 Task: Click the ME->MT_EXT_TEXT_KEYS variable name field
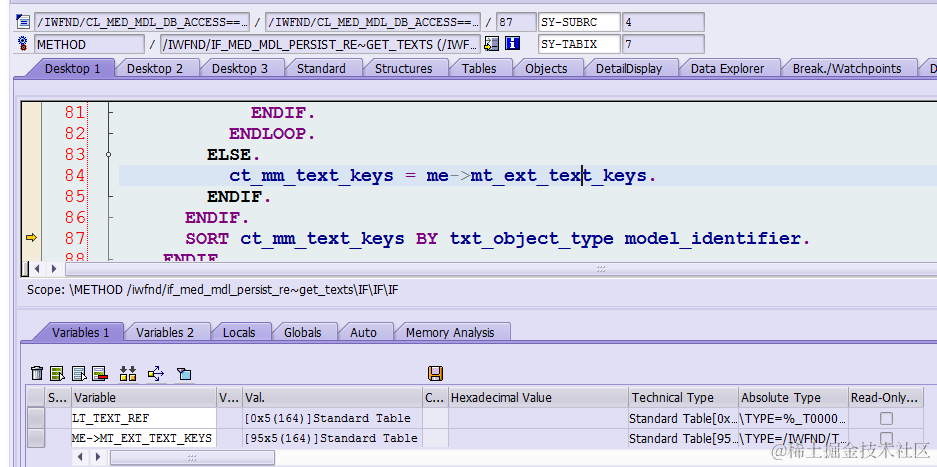coord(143,438)
